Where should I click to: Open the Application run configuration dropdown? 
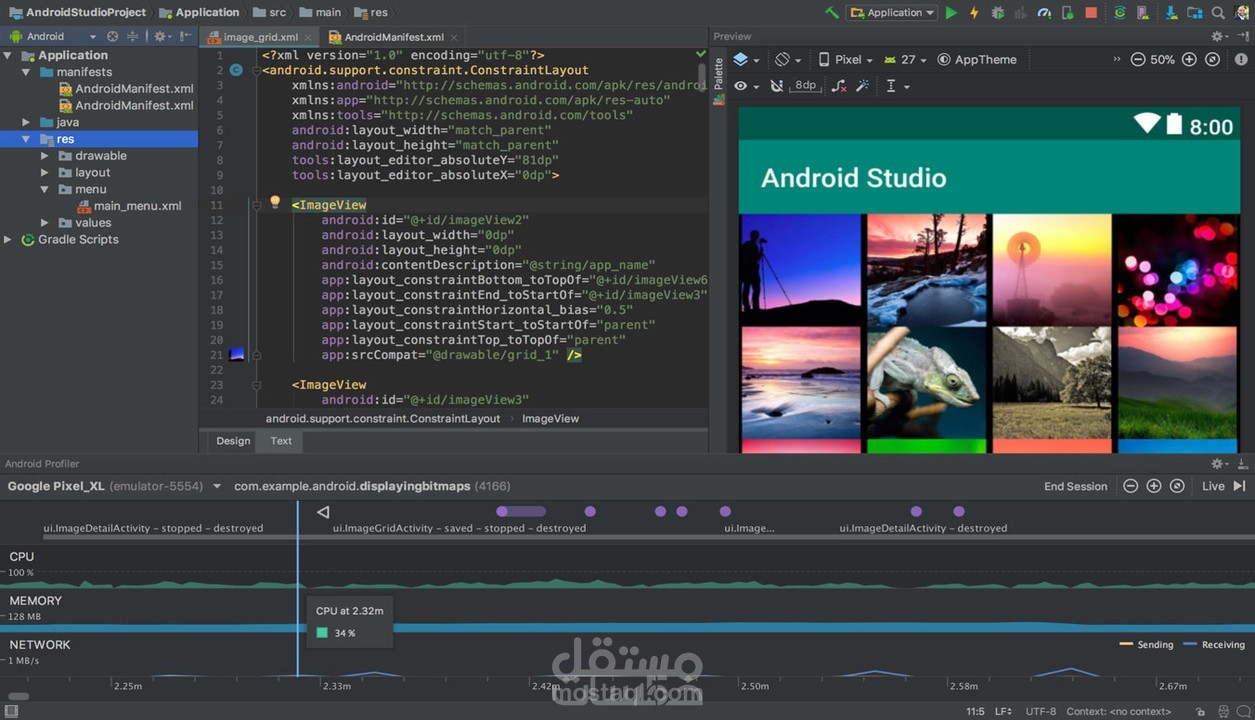pos(891,13)
